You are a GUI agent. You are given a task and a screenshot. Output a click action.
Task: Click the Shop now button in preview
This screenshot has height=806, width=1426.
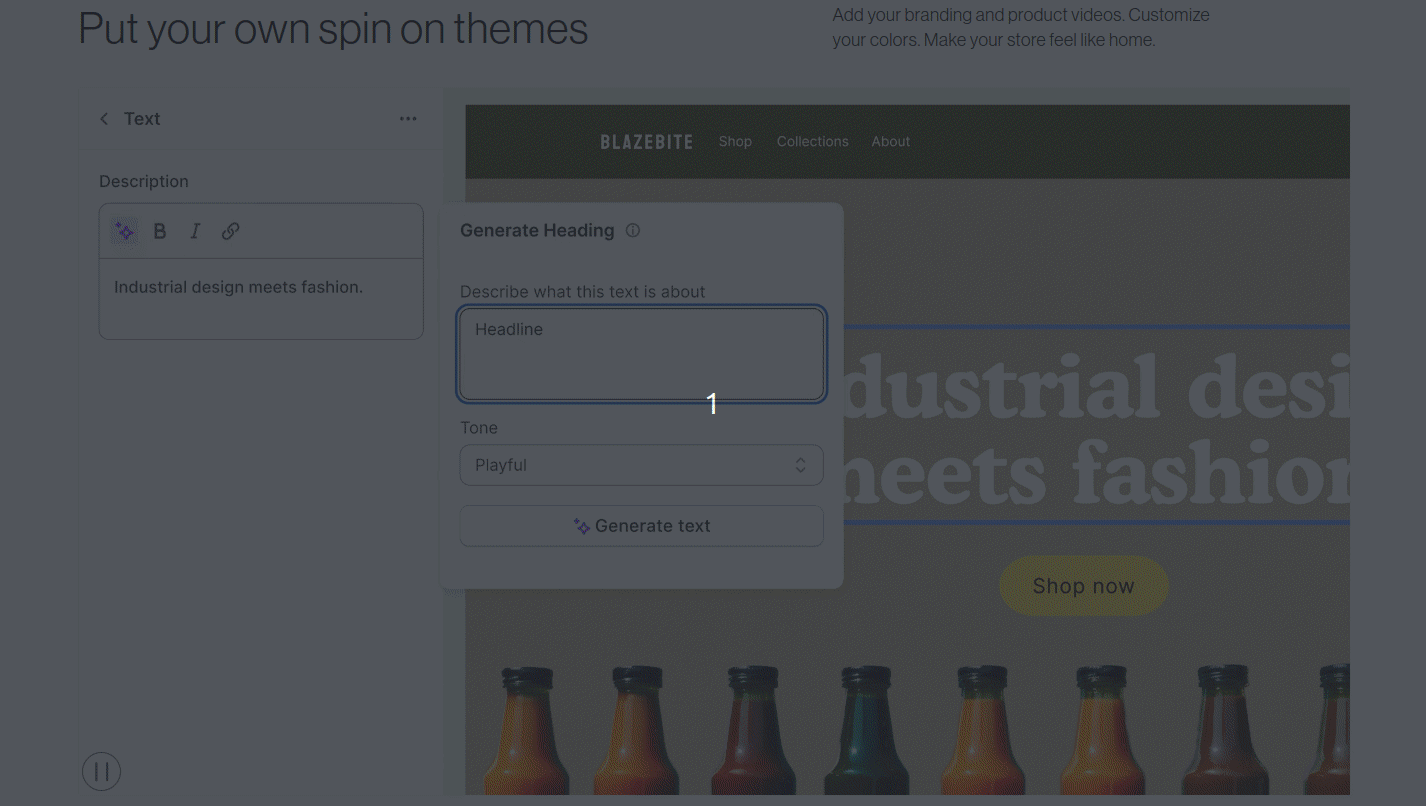pyautogui.click(x=1084, y=586)
